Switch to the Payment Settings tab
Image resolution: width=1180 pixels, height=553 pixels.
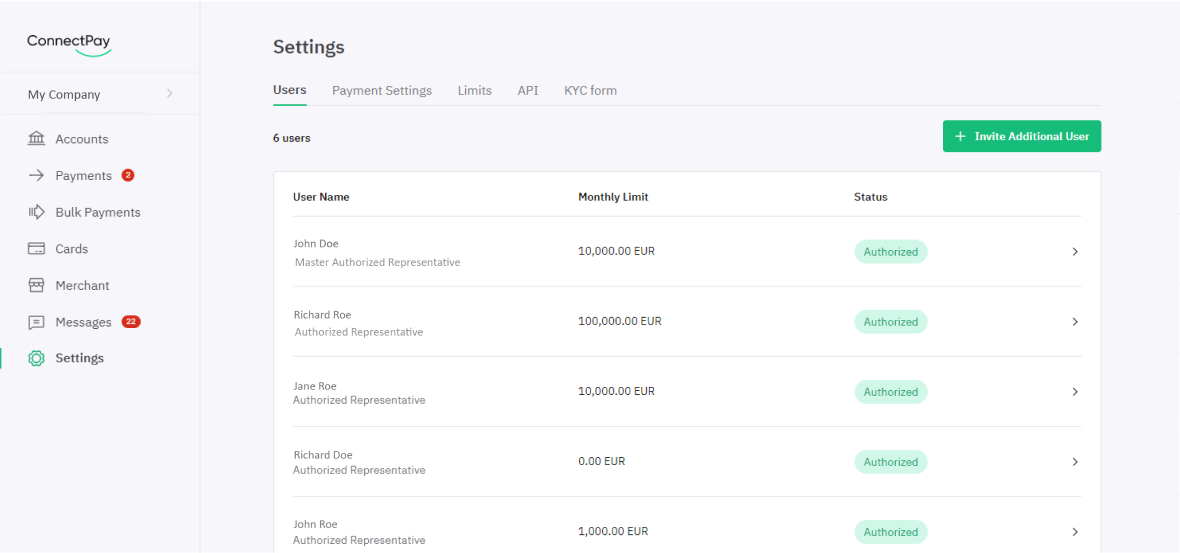click(382, 90)
